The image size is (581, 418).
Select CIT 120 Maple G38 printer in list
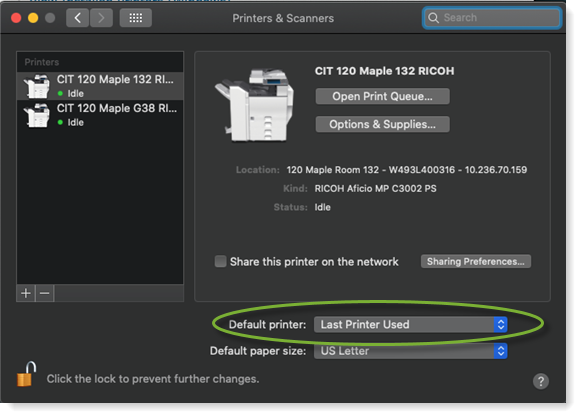[x=100, y=115]
